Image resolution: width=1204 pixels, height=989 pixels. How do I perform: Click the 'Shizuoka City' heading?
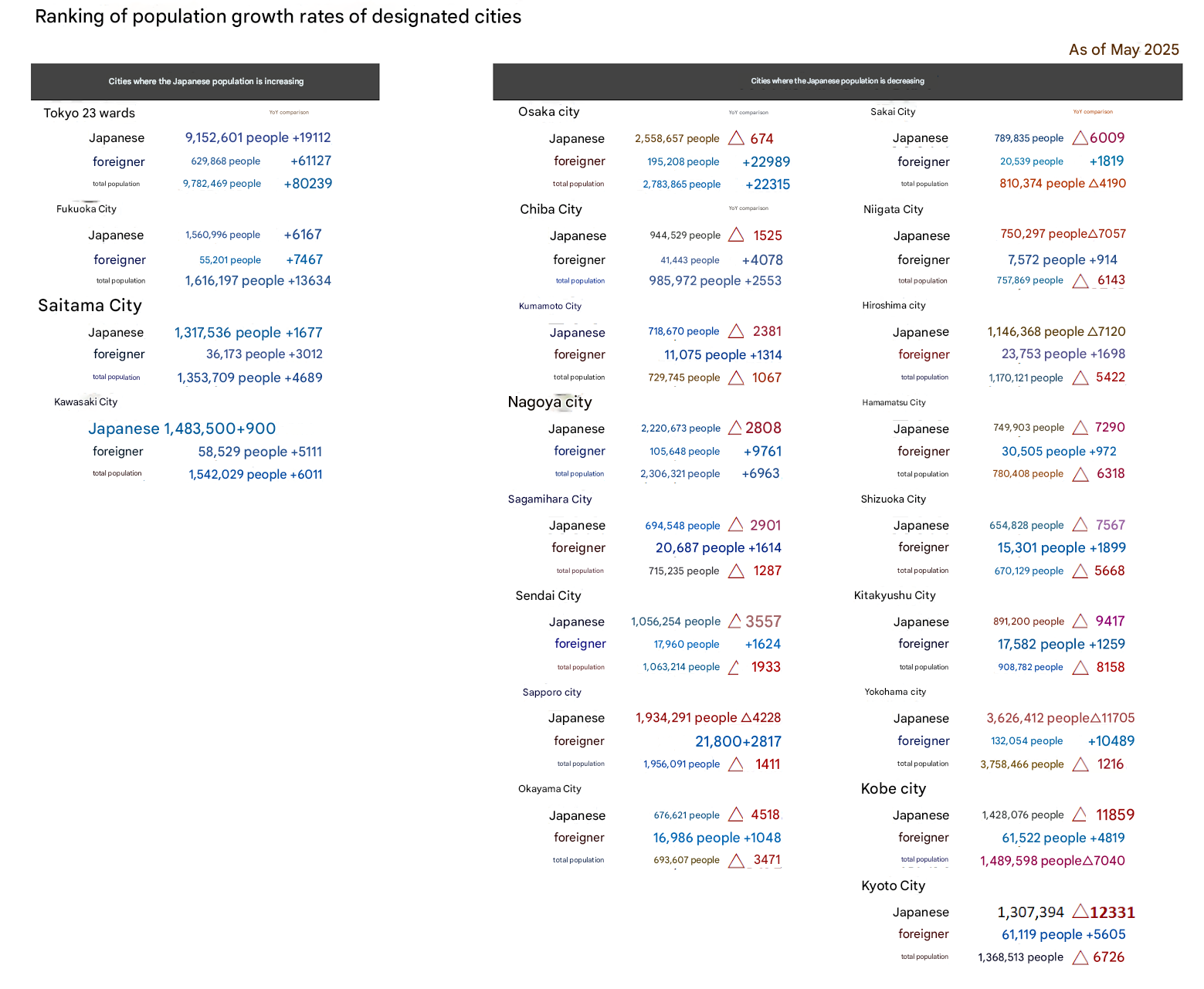point(894,500)
